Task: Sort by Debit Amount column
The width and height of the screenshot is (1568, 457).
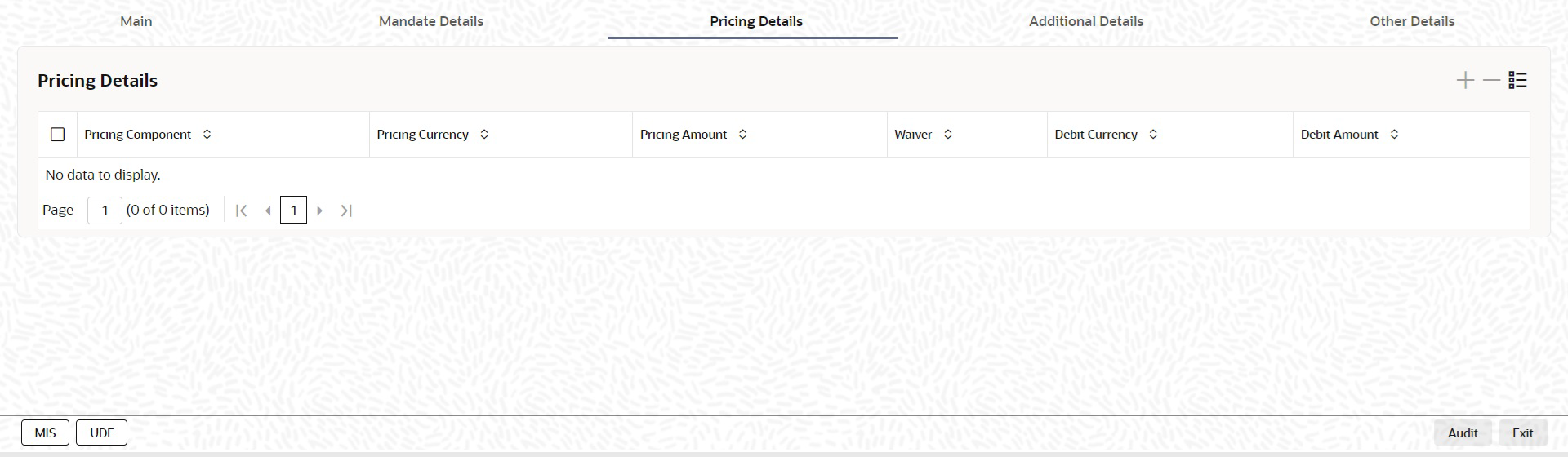Action: click(x=1394, y=135)
